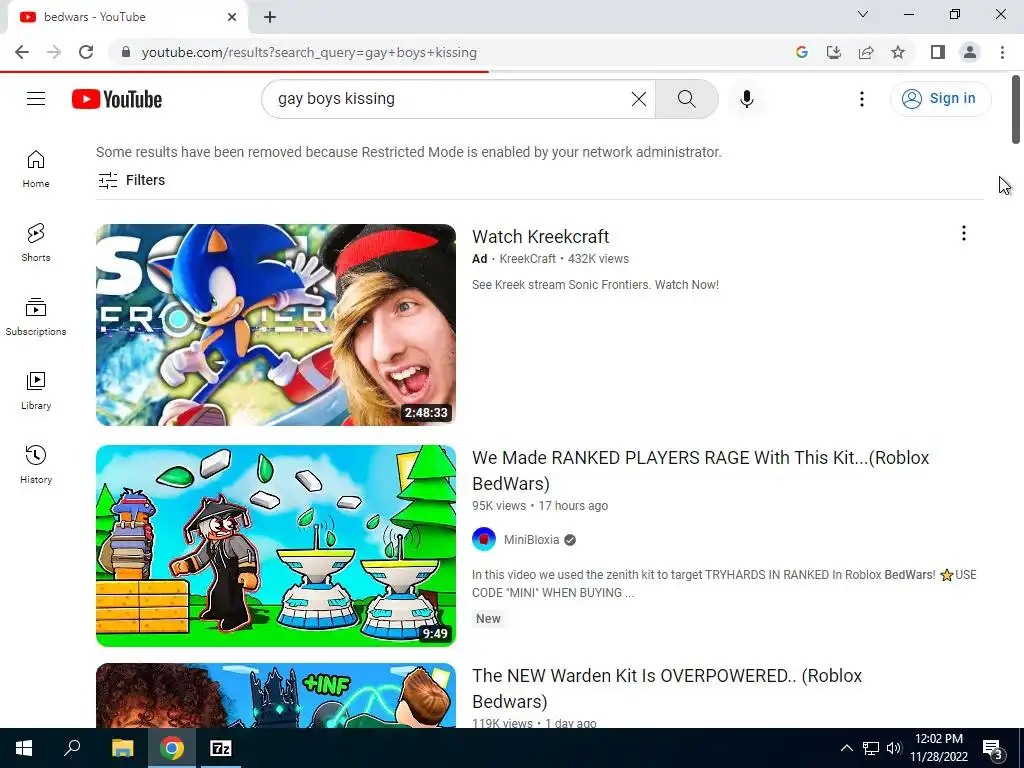Show hidden system tray icons

point(846,748)
